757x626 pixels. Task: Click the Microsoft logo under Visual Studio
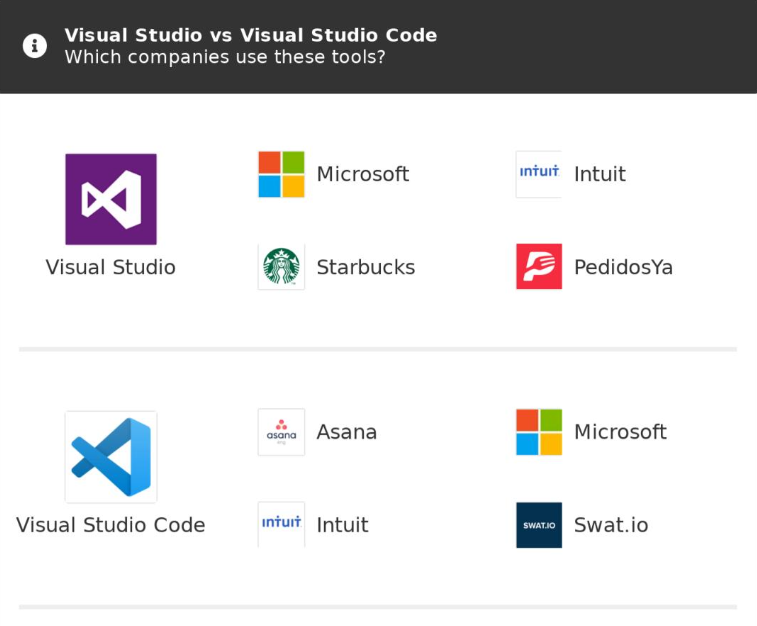coord(281,174)
